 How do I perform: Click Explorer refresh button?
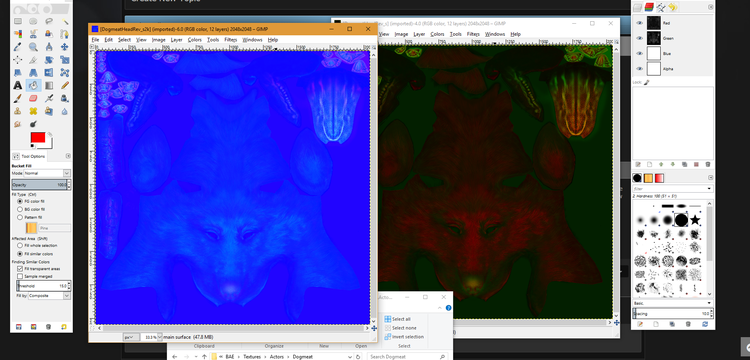[x=358, y=357]
